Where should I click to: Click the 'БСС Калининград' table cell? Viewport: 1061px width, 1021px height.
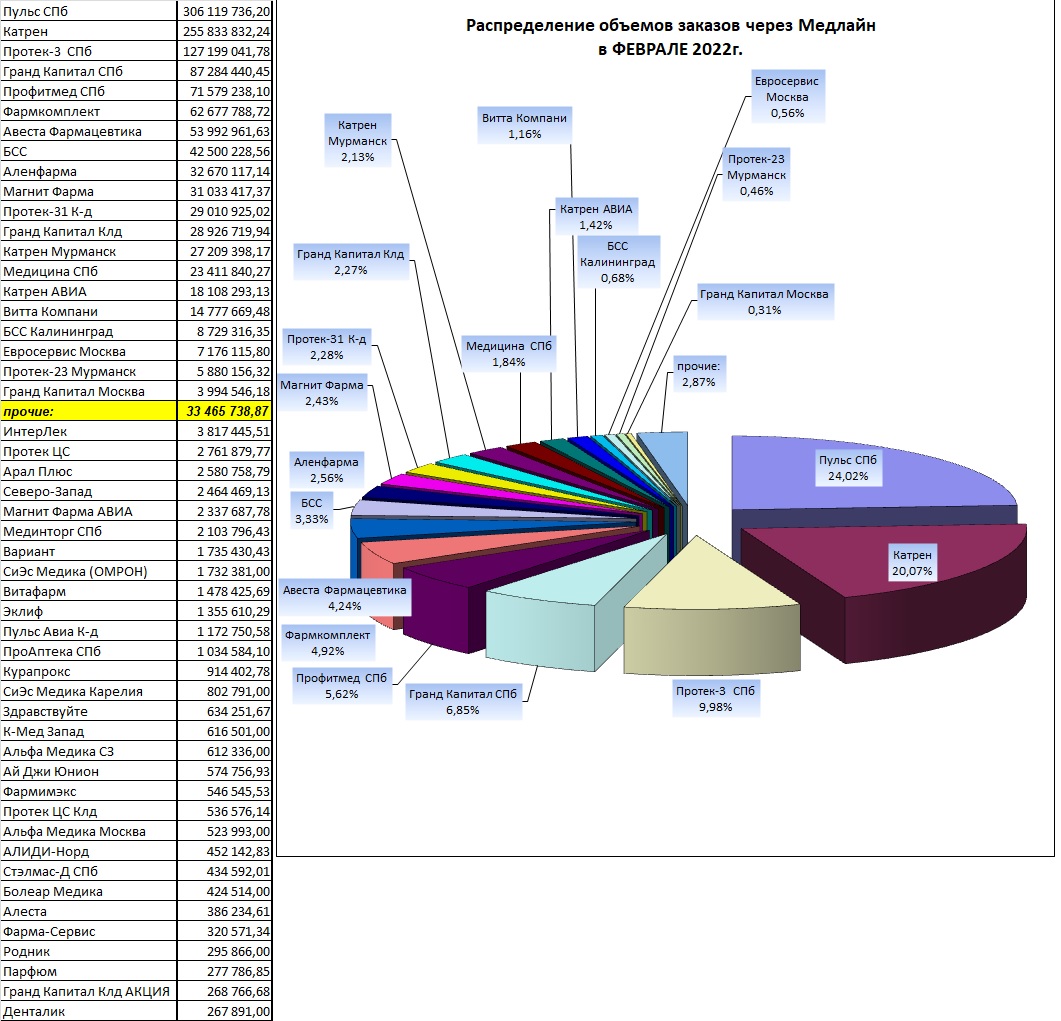pos(88,331)
